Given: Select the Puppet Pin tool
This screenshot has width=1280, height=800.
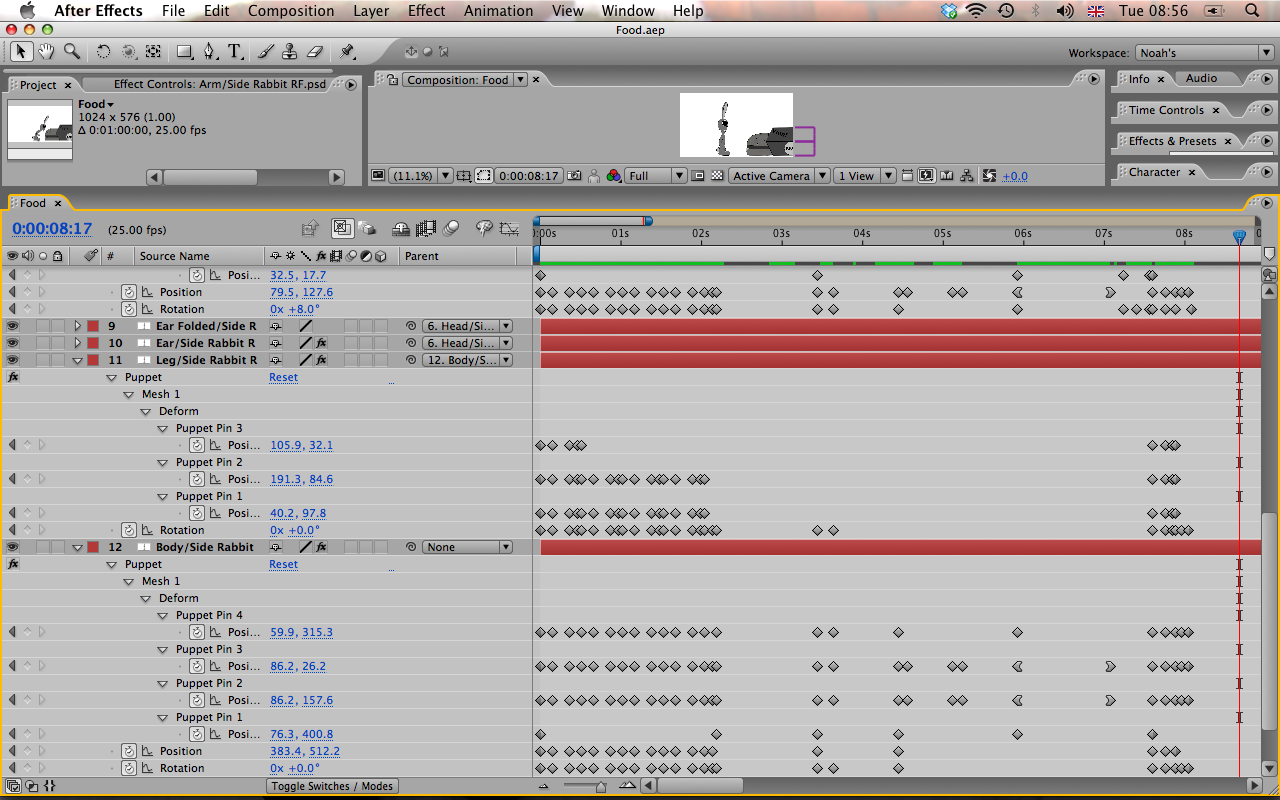Looking at the screenshot, I should pyautogui.click(x=347, y=51).
